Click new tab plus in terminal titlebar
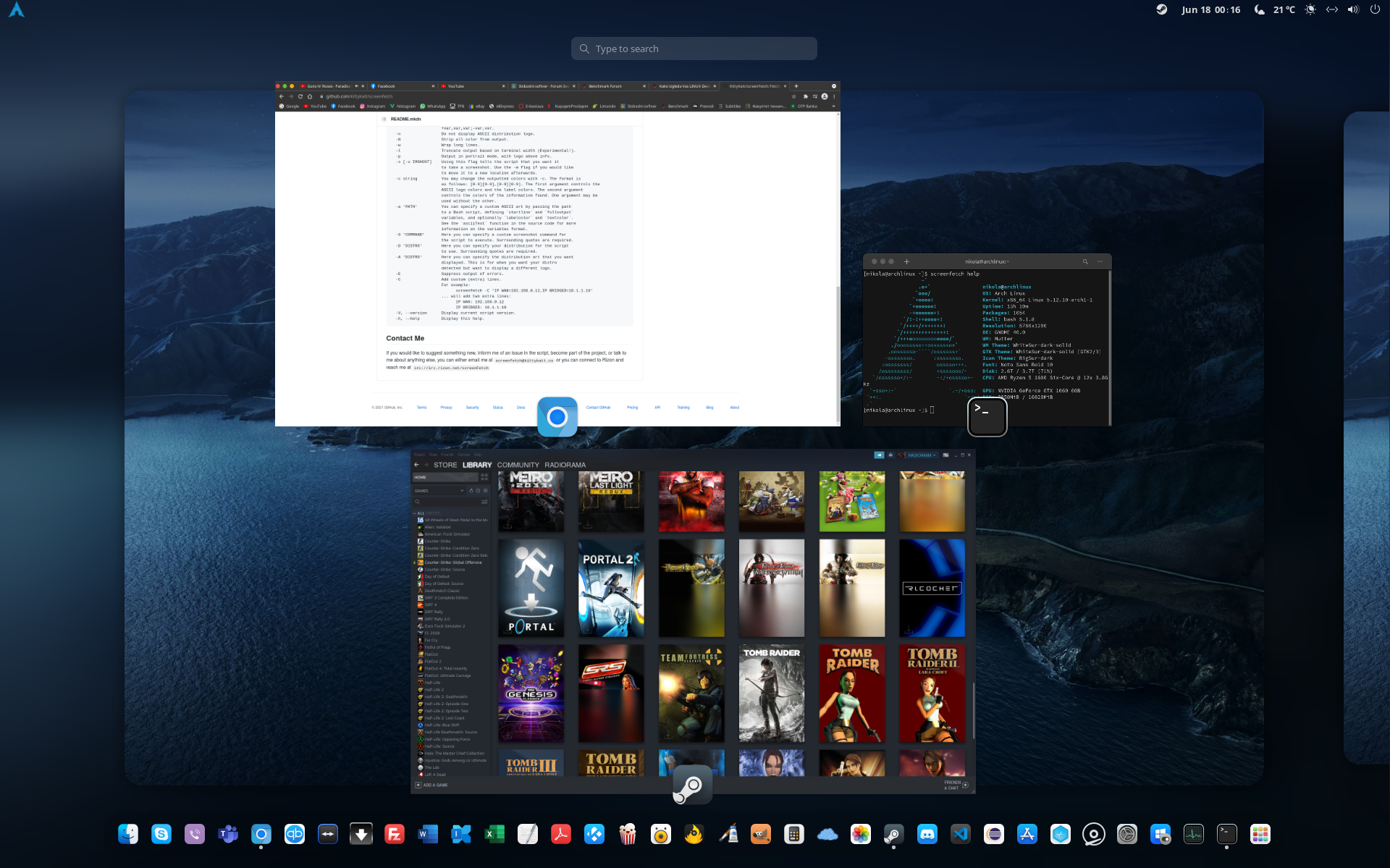Screen dimensions: 1390x868 [906, 261]
